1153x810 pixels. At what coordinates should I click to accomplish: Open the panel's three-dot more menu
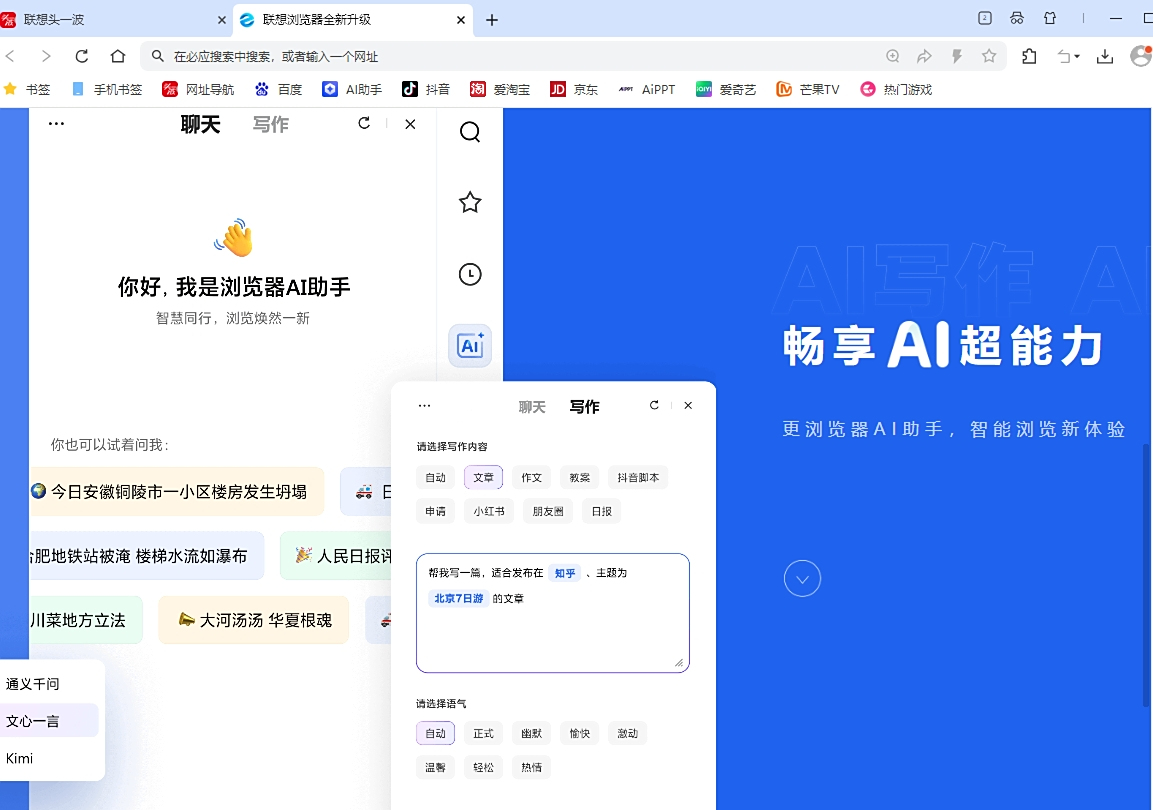[x=424, y=405]
